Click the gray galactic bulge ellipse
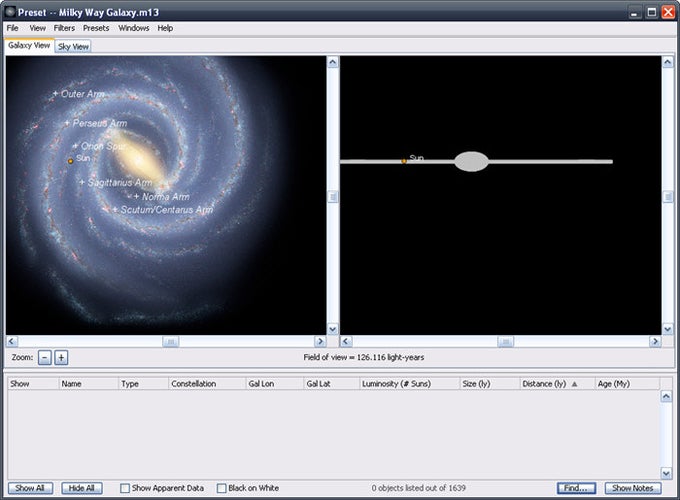This screenshot has width=680, height=500. [471, 161]
